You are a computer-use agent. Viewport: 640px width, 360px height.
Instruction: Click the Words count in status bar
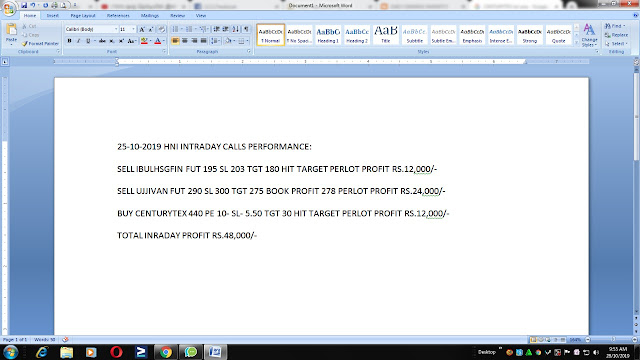point(44,340)
